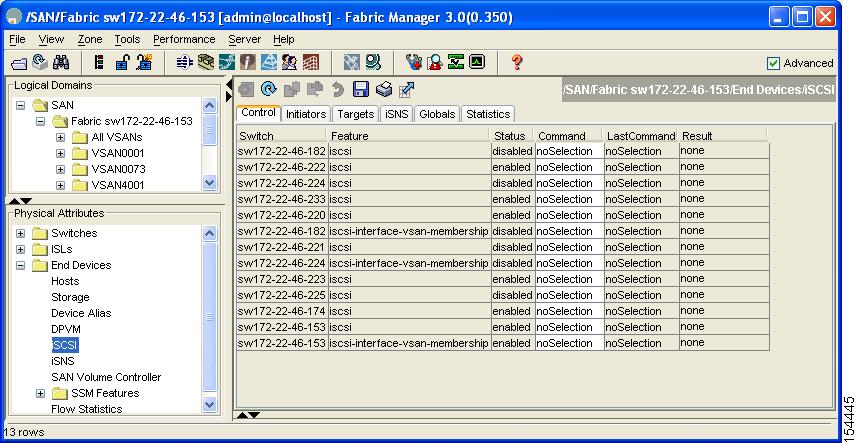The image size is (859, 443).
Task: Click the grayed copy icon in table toolbar
Action: click(291, 89)
